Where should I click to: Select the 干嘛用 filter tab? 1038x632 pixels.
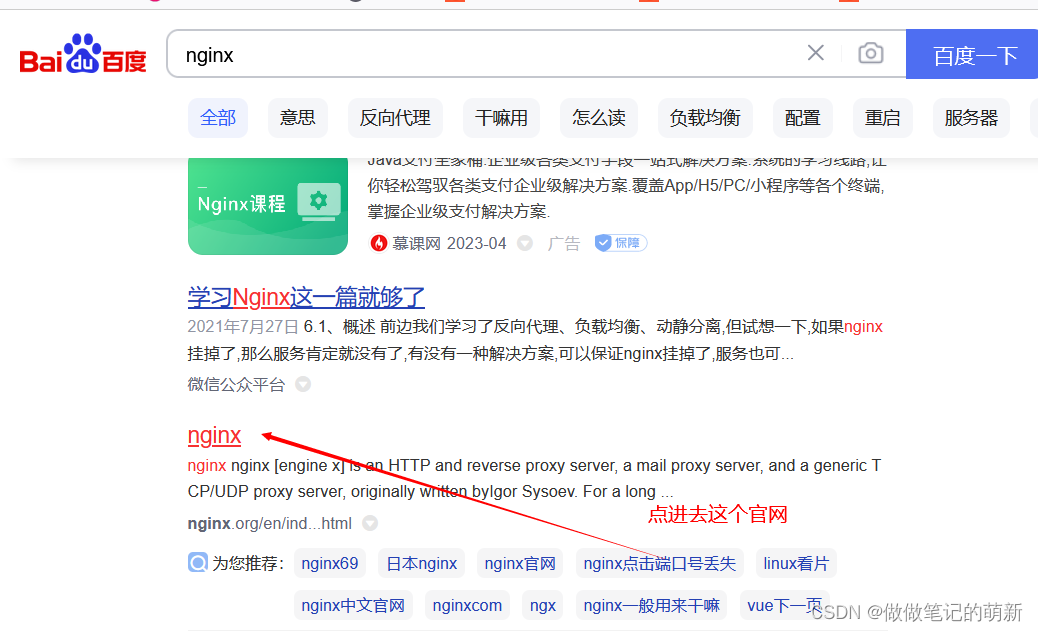(501, 118)
